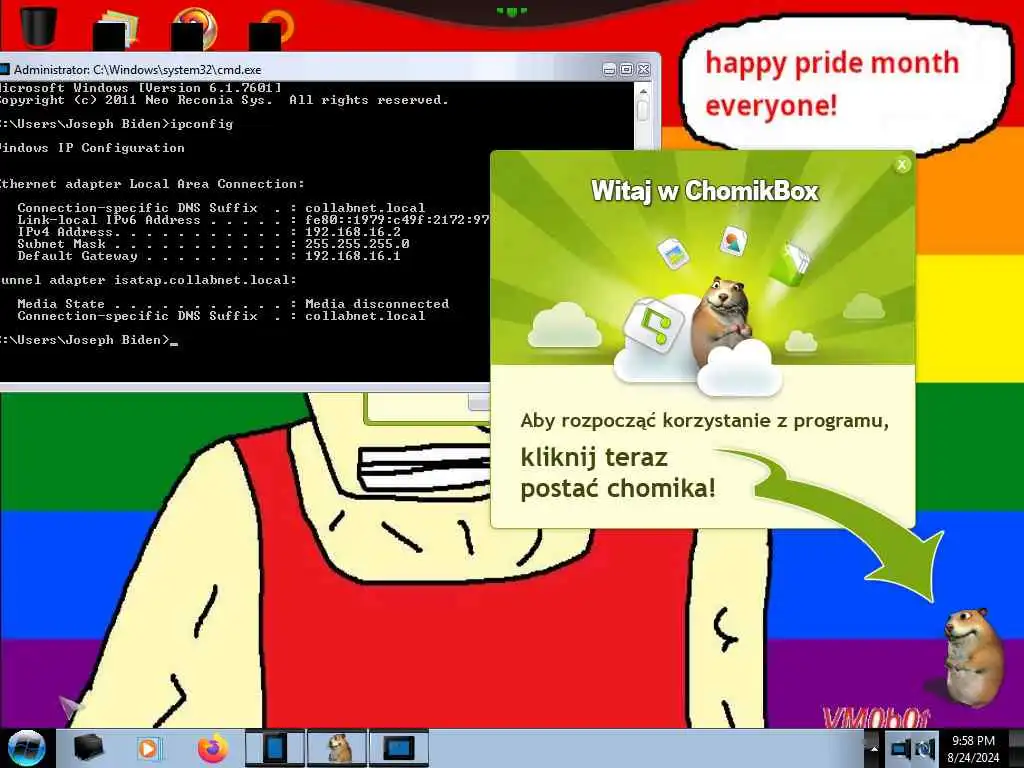Click the white ChomikBox logo cube in popup
The height and width of the screenshot is (768, 1024).
point(653,325)
